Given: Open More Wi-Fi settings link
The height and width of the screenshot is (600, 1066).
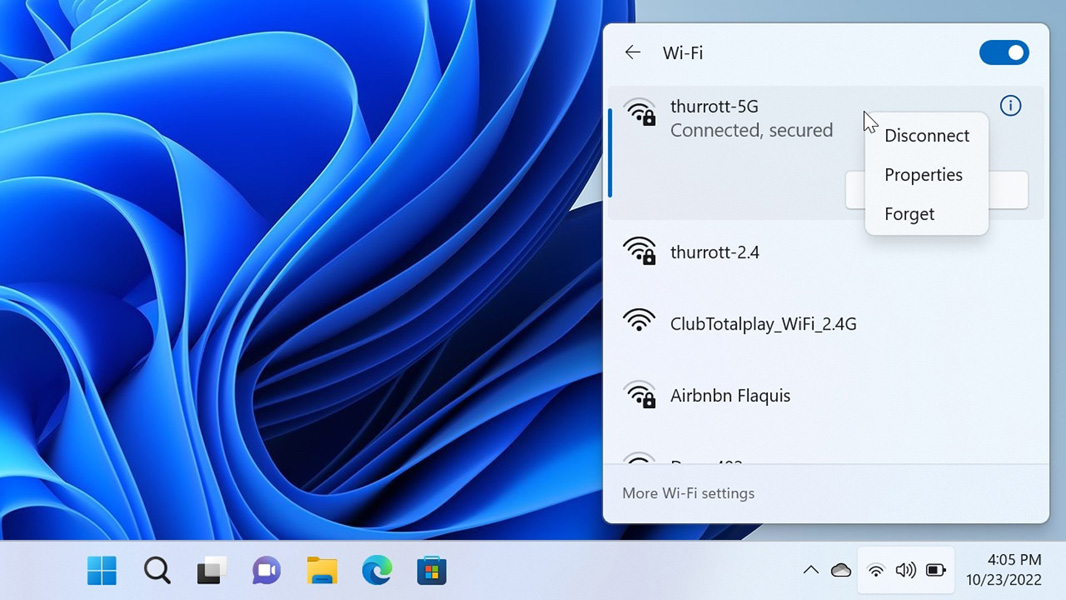Looking at the screenshot, I should 688,493.
